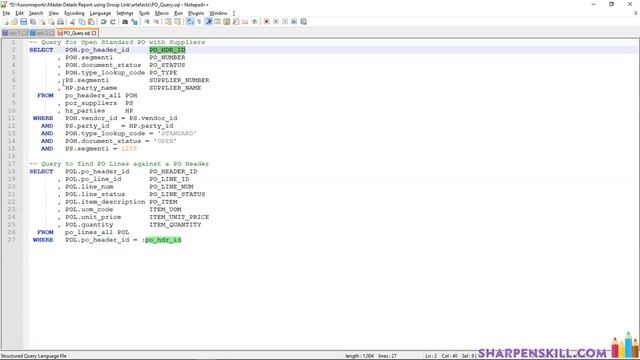Open the Window menu
The width and height of the screenshot is (640, 360).
[218, 13]
